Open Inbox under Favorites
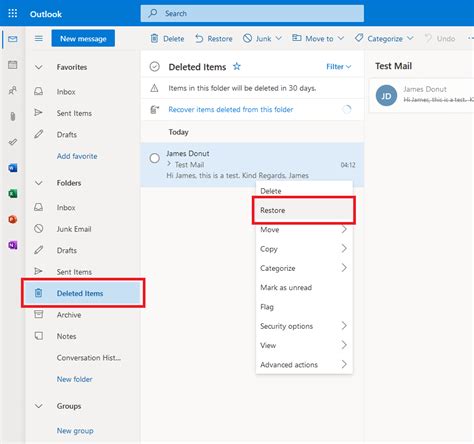The width and height of the screenshot is (474, 444). point(82,92)
